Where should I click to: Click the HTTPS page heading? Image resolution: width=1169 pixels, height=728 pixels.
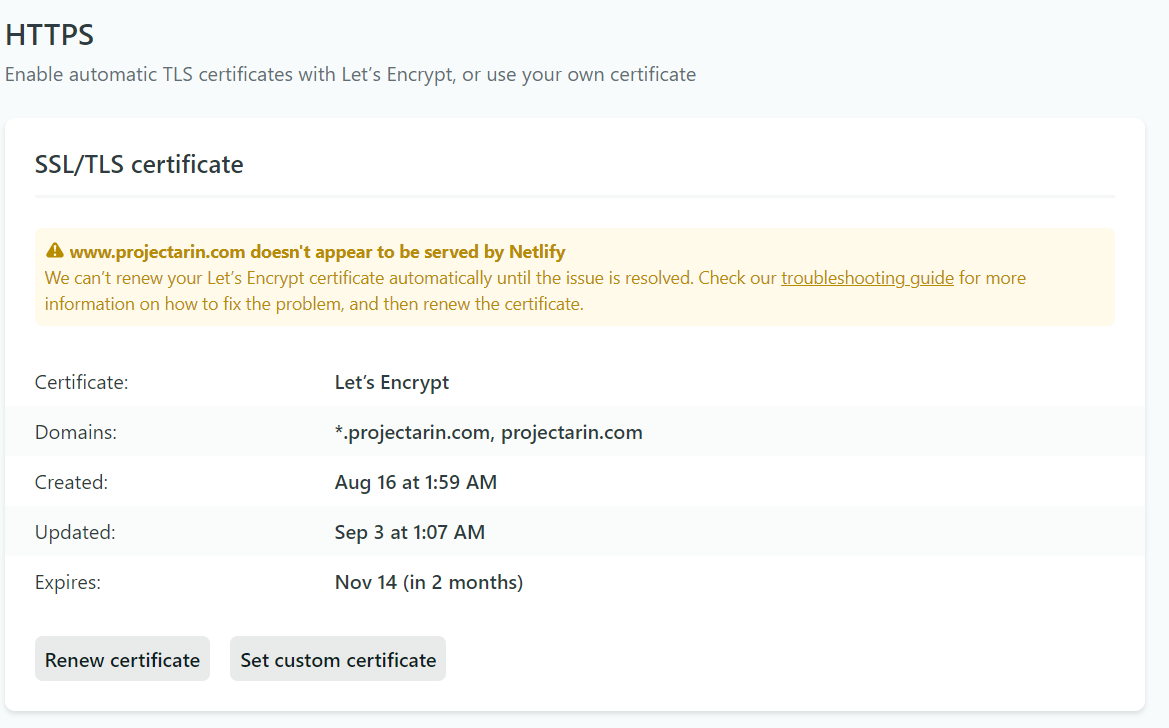pyautogui.click(x=50, y=35)
